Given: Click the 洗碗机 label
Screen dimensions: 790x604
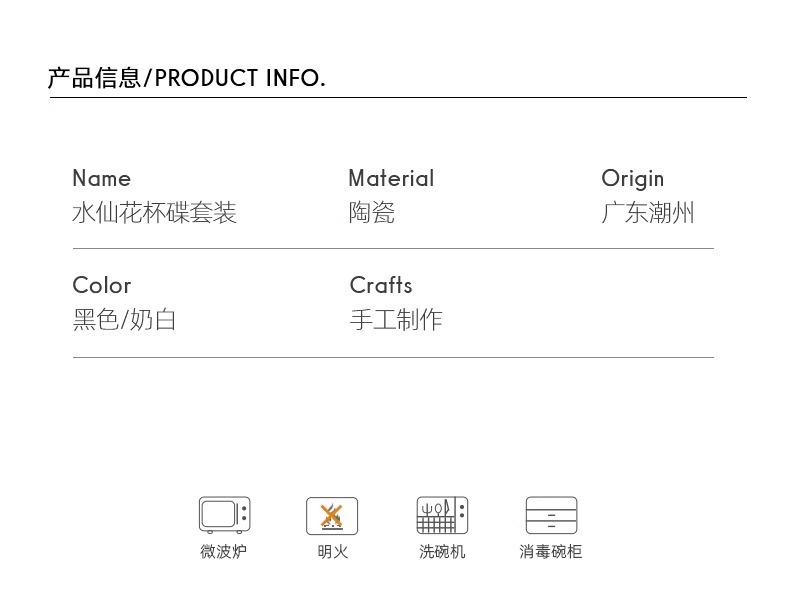Looking at the screenshot, I should pos(442,551).
